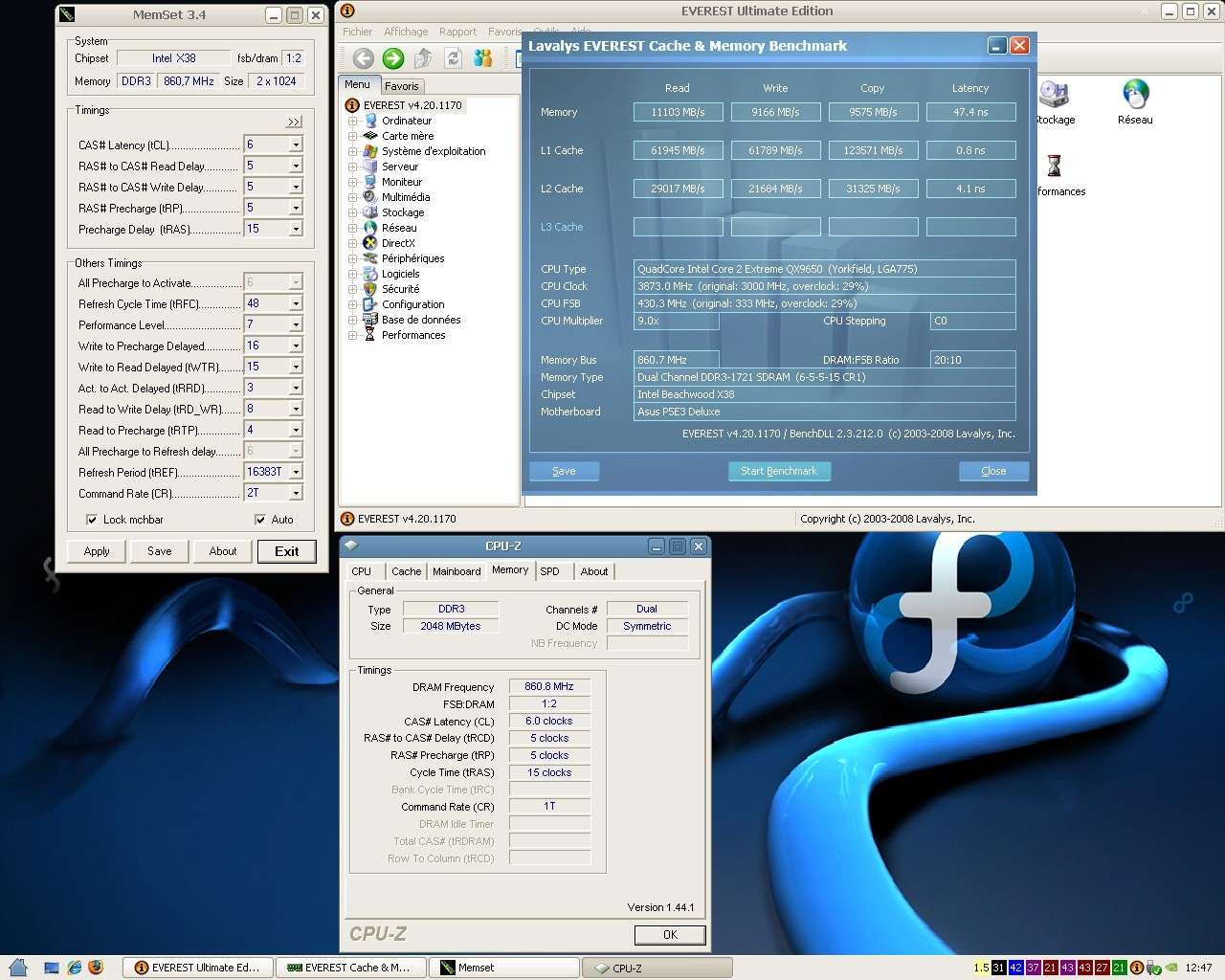Open Precharge Delay (tRAS) dropdown
1225x980 pixels.
coord(296,229)
